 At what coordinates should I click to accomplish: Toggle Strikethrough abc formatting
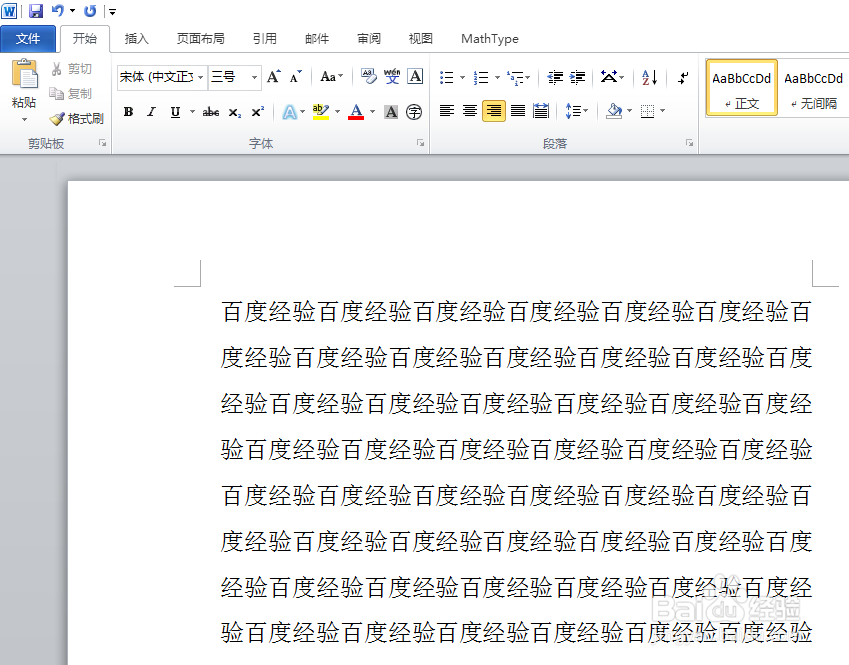(x=211, y=112)
